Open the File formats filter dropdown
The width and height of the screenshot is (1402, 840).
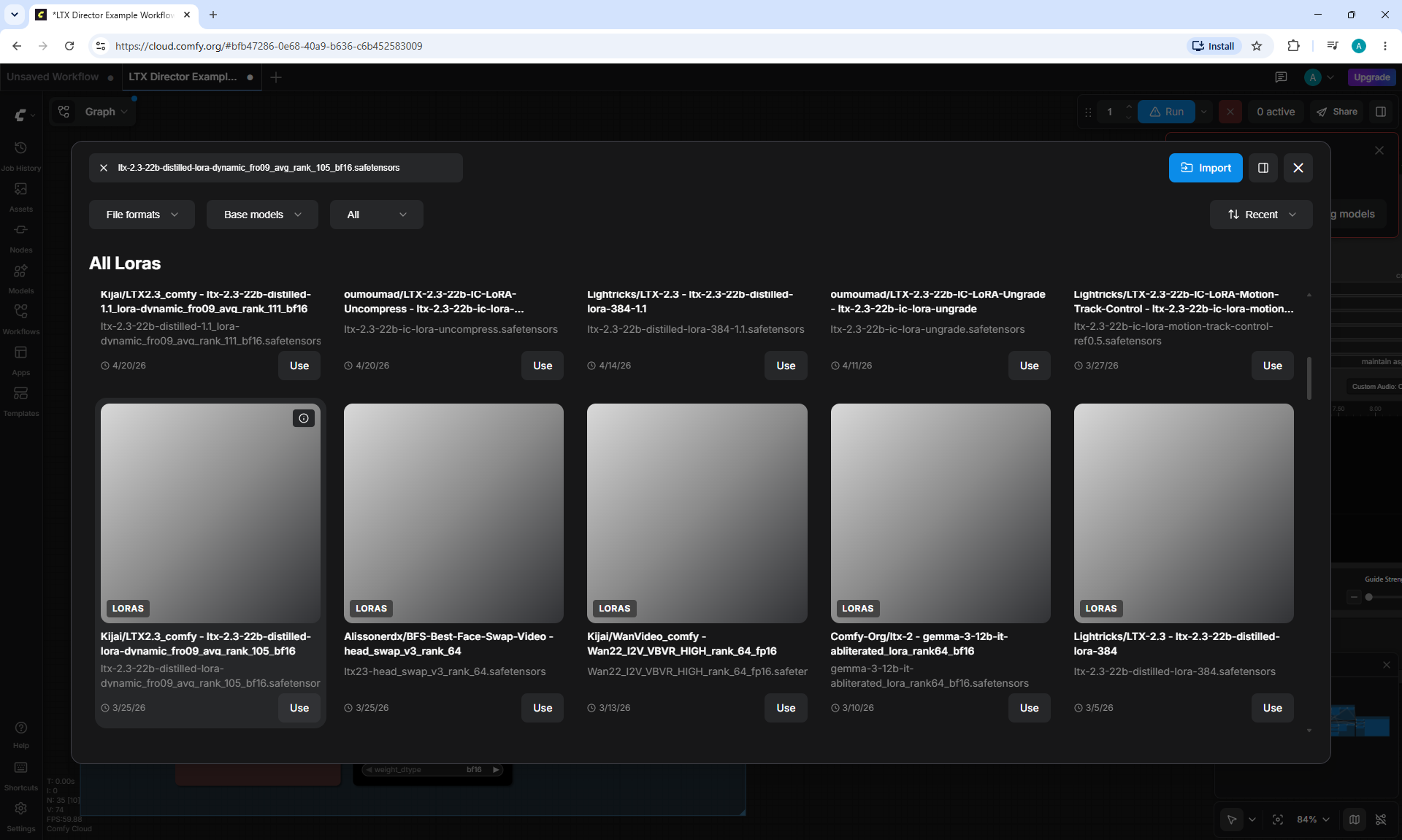coord(142,215)
